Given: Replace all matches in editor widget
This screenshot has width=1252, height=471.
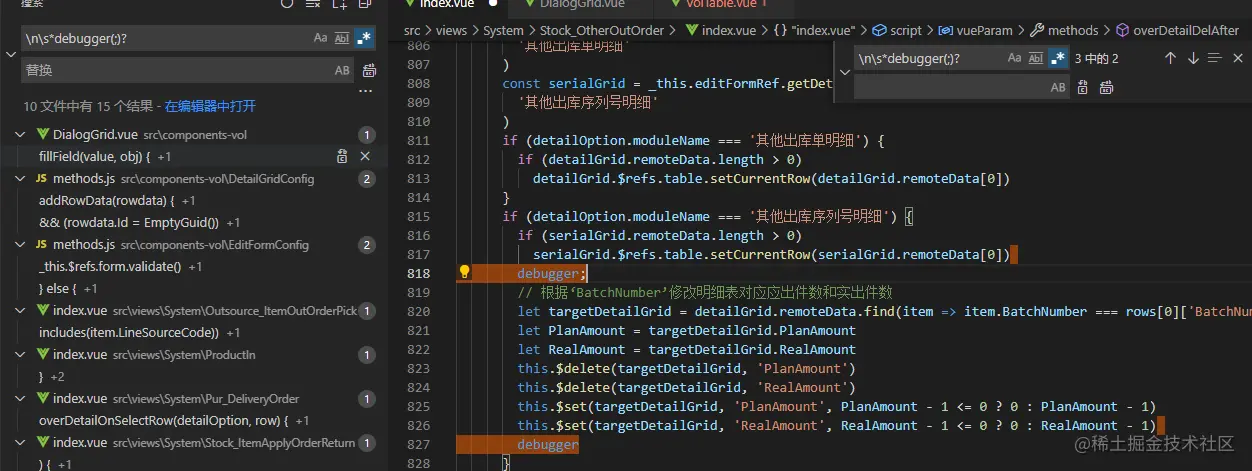Looking at the screenshot, I should click(x=1106, y=88).
